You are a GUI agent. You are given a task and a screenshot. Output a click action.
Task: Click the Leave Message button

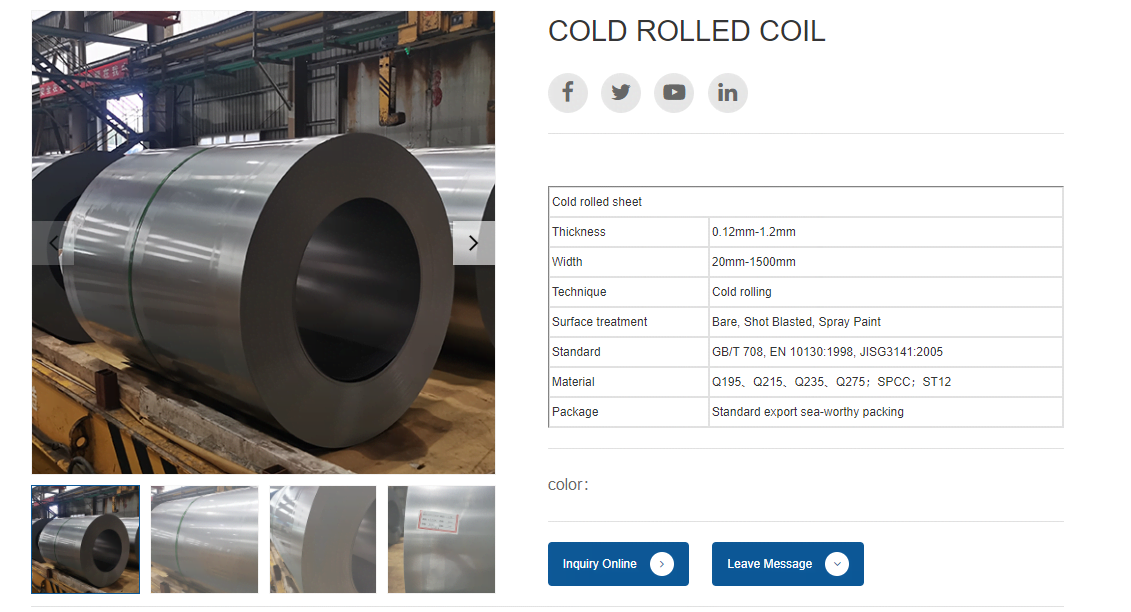[788, 564]
